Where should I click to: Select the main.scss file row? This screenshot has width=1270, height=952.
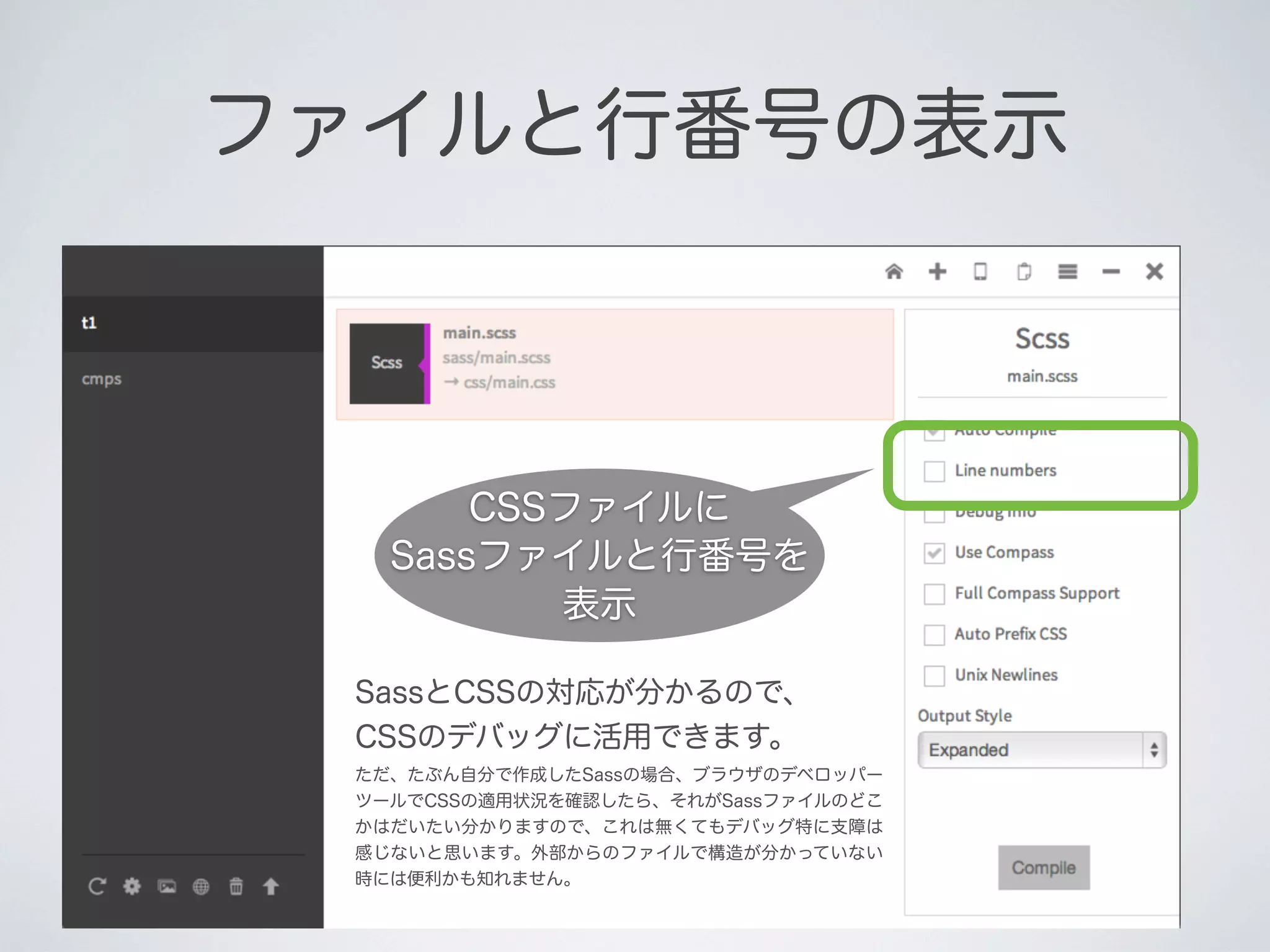(x=615, y=364)
